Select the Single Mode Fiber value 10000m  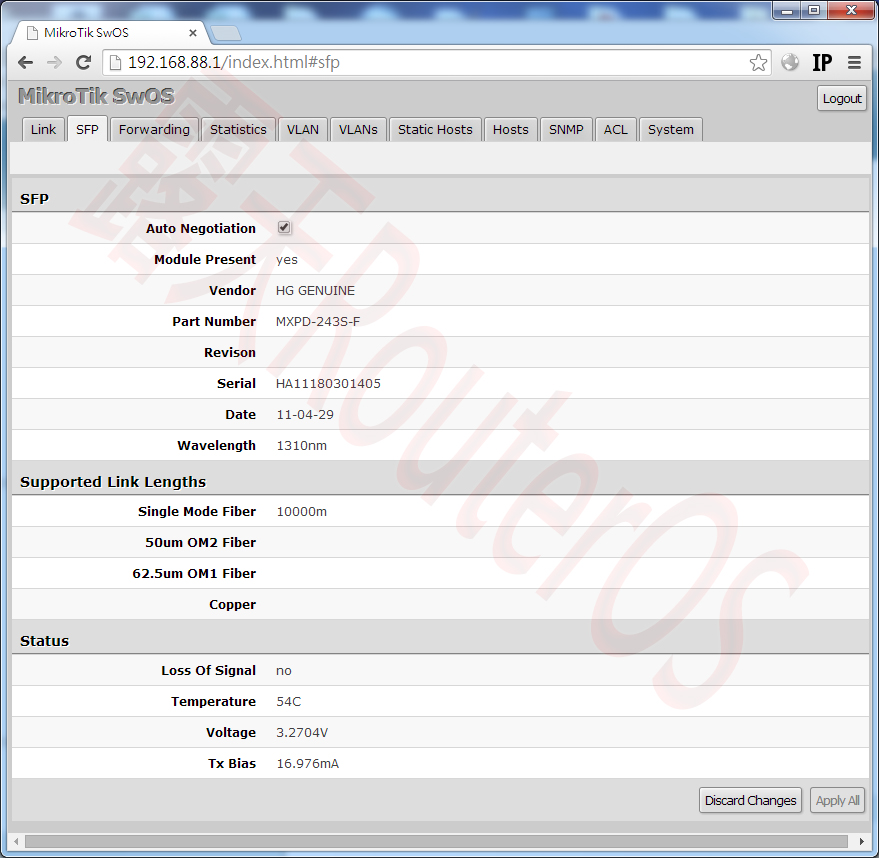pyautogui.click(x=302, y=512)
